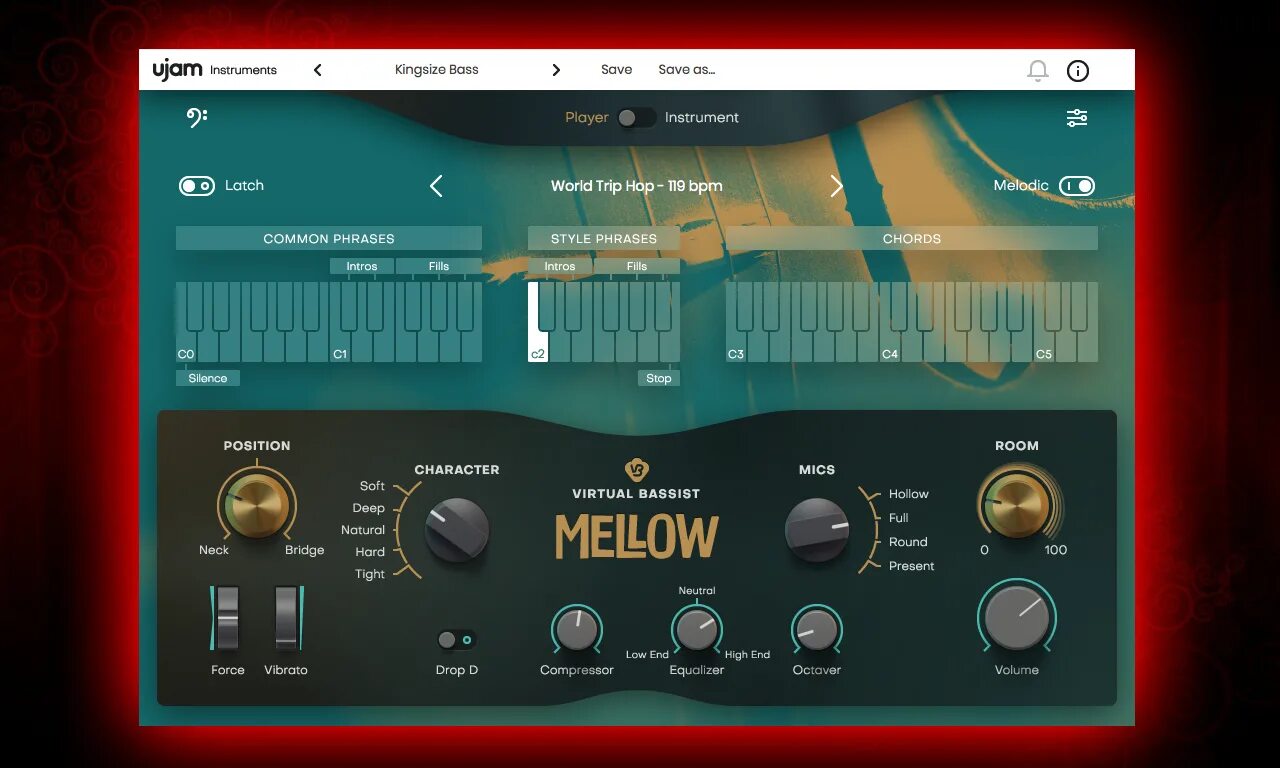The height and width of the screenshot is (768, 1280).
Task: Select Tight character
Action: coord(370,574)
